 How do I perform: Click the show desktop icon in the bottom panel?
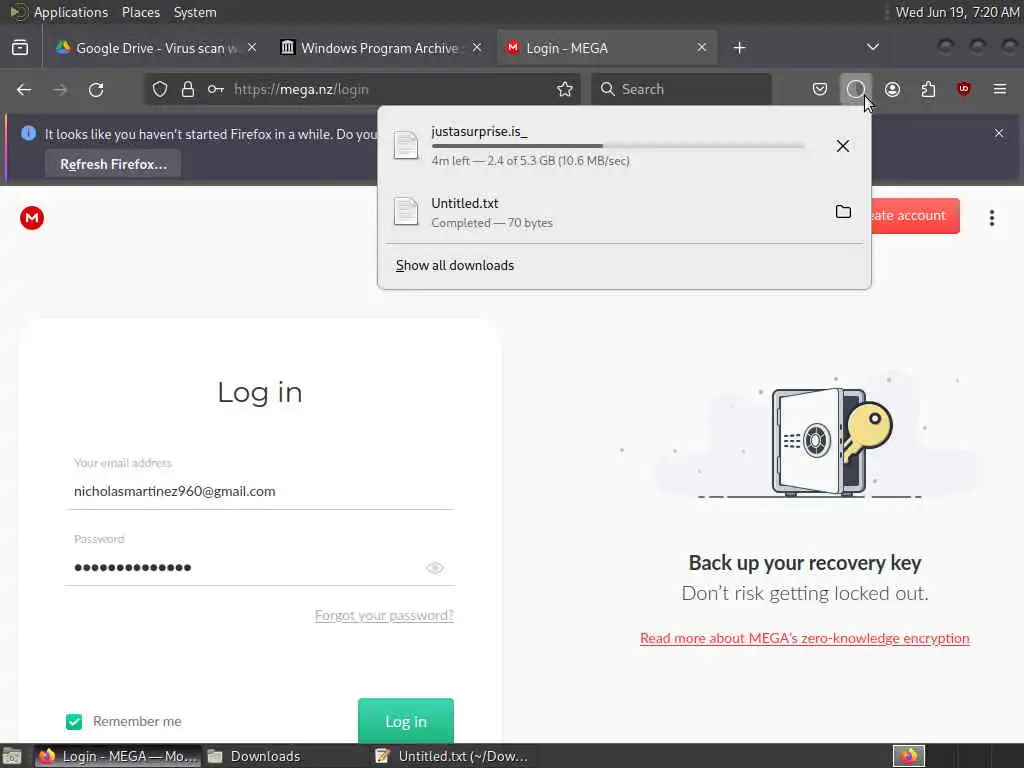12,756
